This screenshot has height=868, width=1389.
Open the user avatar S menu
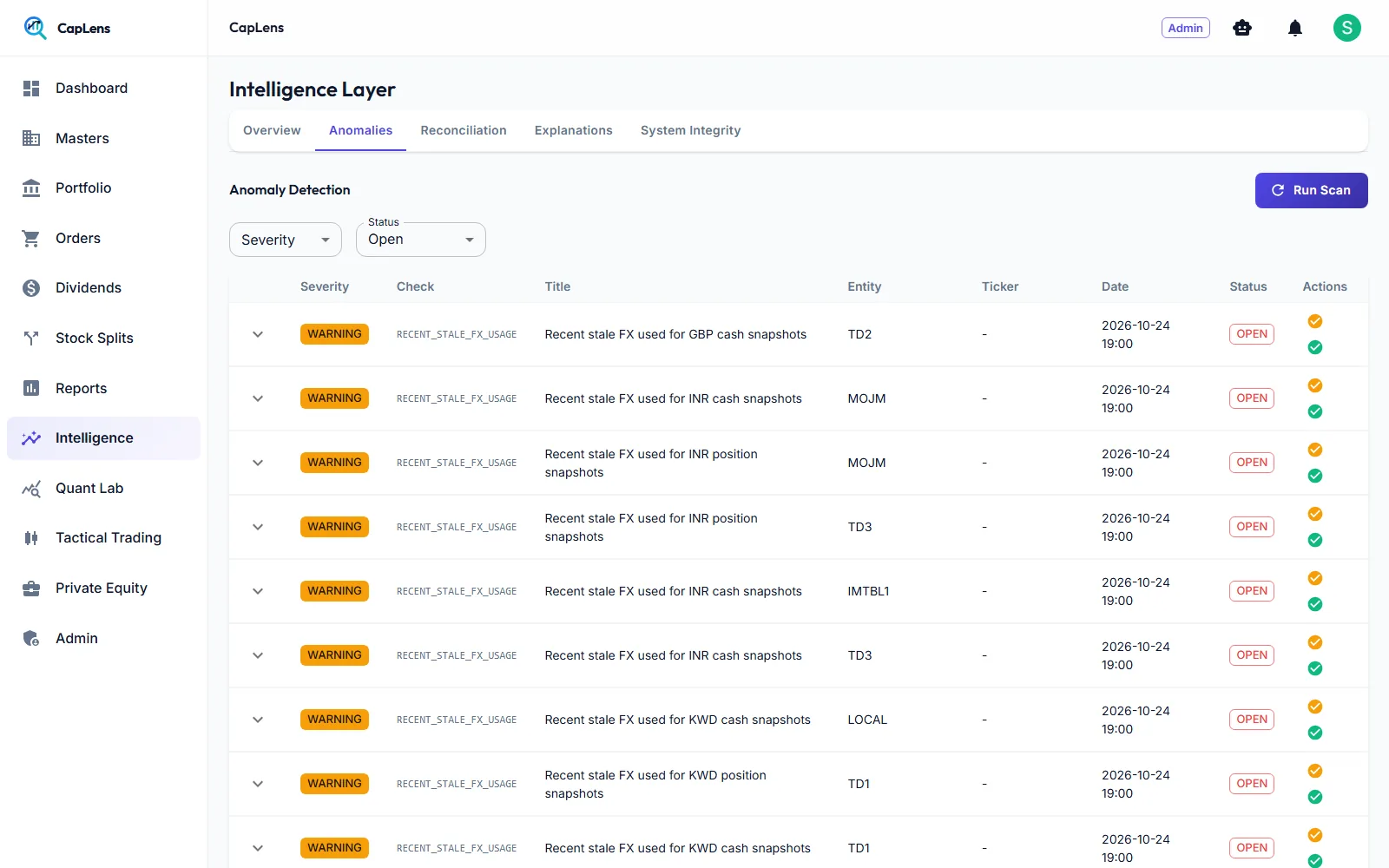click(1347, 28)
